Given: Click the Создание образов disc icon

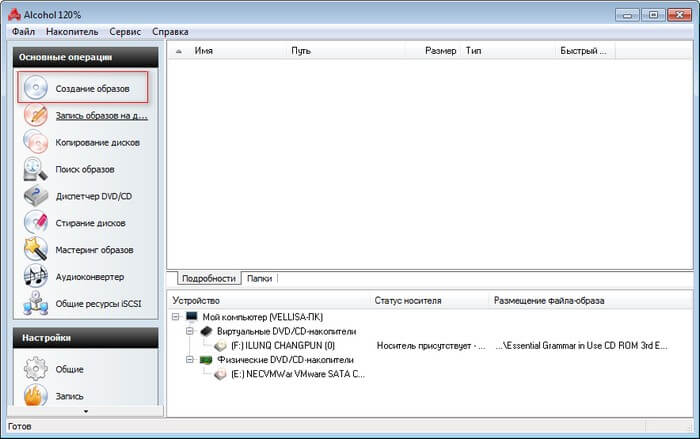Looking at the screenshot, I should [36, 88].
